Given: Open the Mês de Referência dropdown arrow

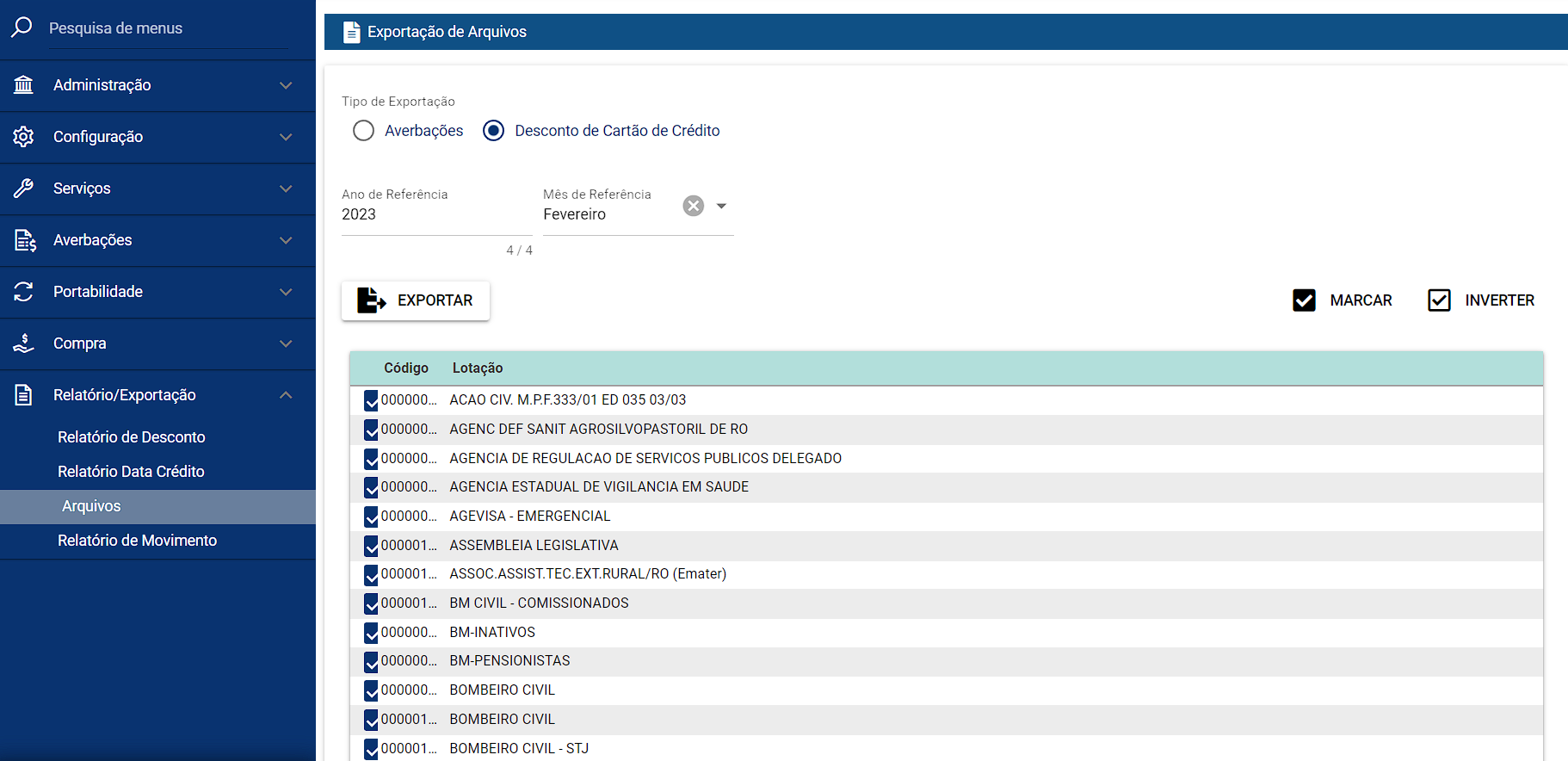Looking at the screenshot, I should (721, 206).
